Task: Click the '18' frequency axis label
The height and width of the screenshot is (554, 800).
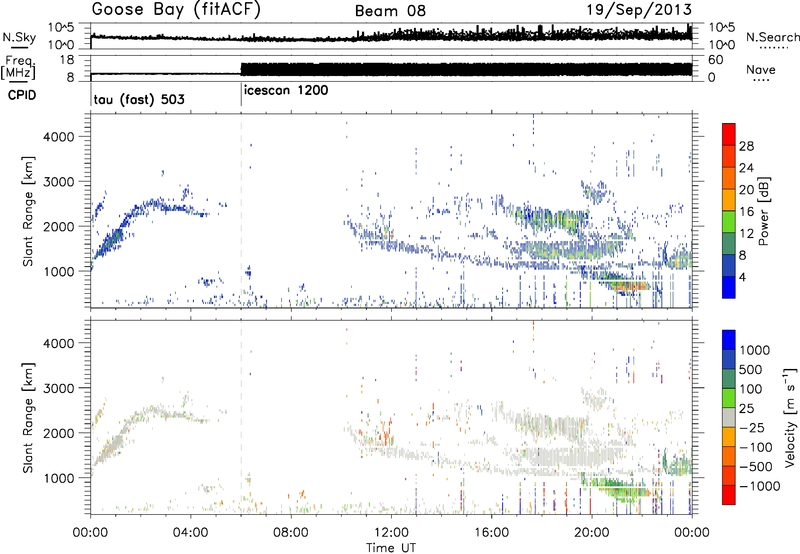Action: click(67, 60)
